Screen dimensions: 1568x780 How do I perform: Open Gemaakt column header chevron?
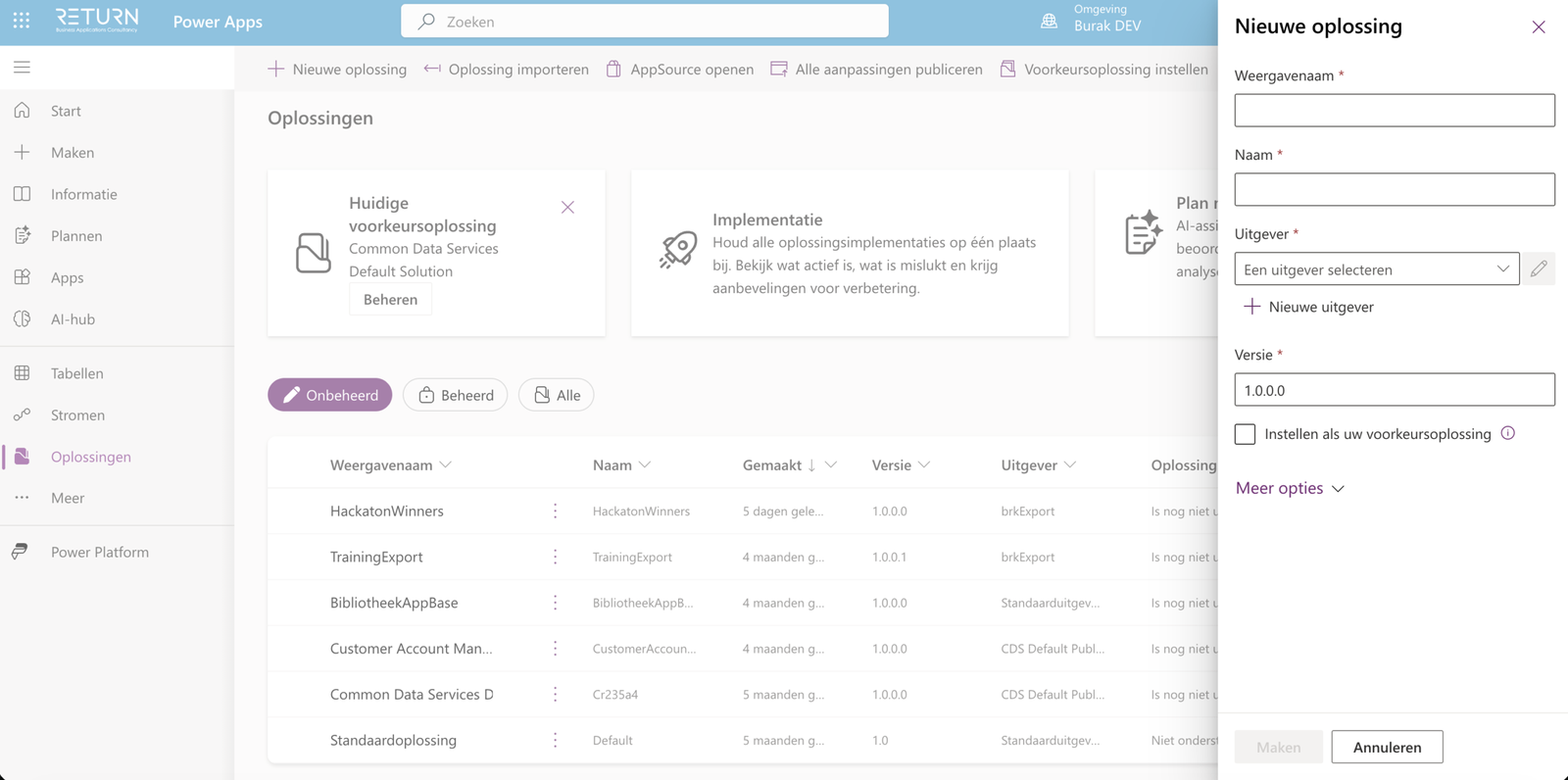[831, 464]
